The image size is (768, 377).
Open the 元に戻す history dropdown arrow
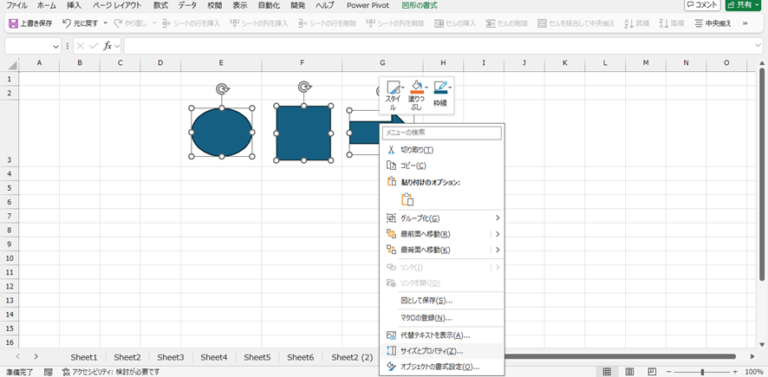tap(105, 23)
